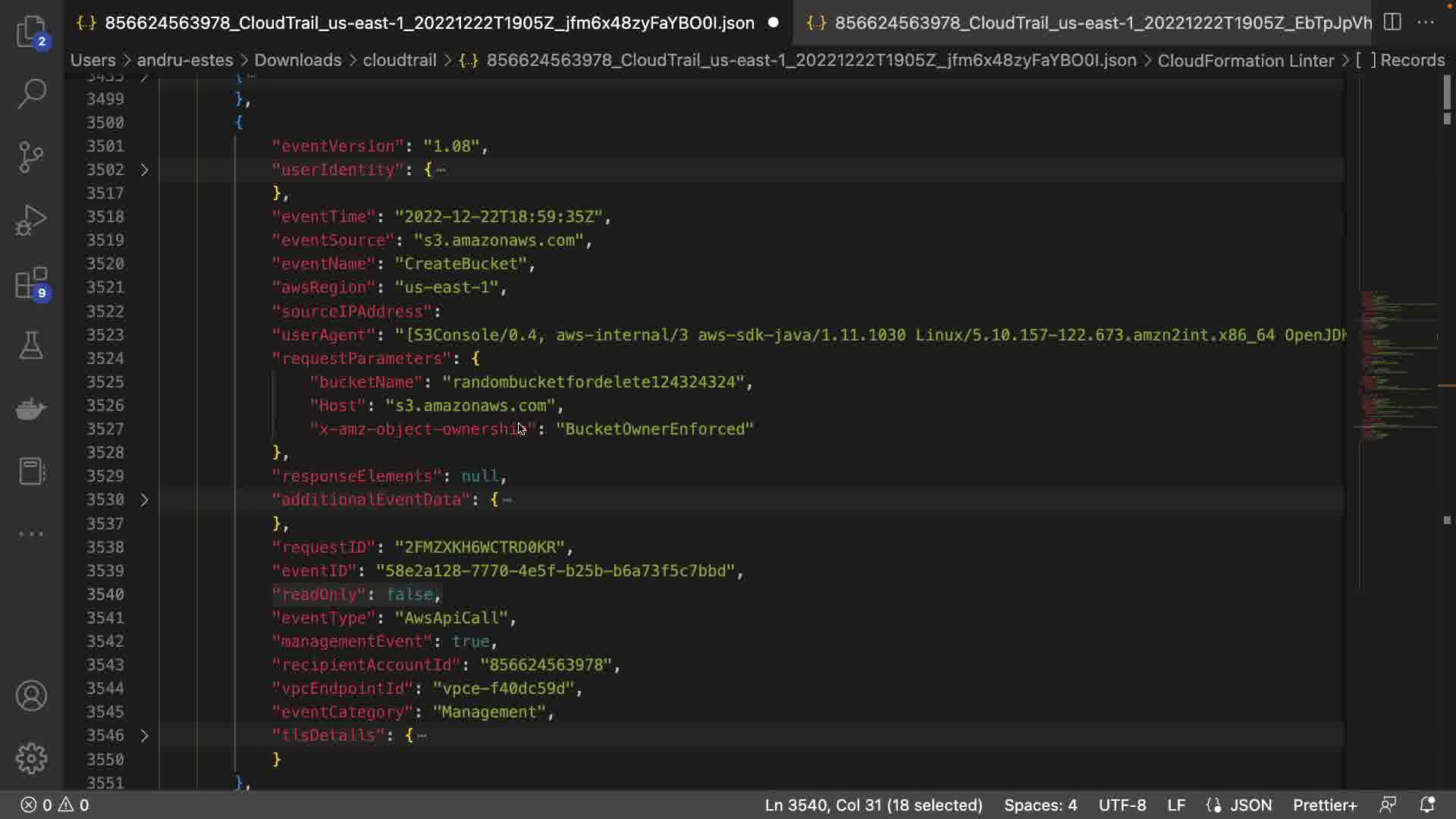Click Downloads in the breadcrumb path
The image size is (1456, 819).
297,60
